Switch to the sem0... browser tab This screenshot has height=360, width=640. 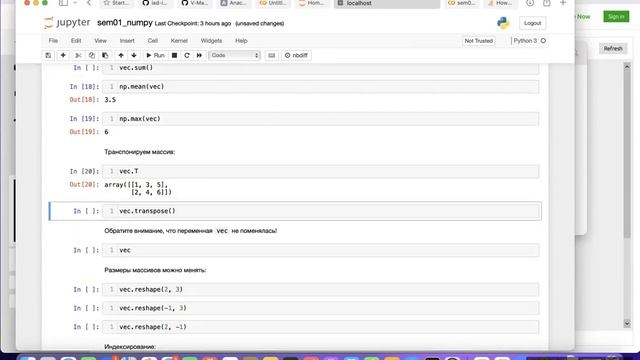click(462, 3)
